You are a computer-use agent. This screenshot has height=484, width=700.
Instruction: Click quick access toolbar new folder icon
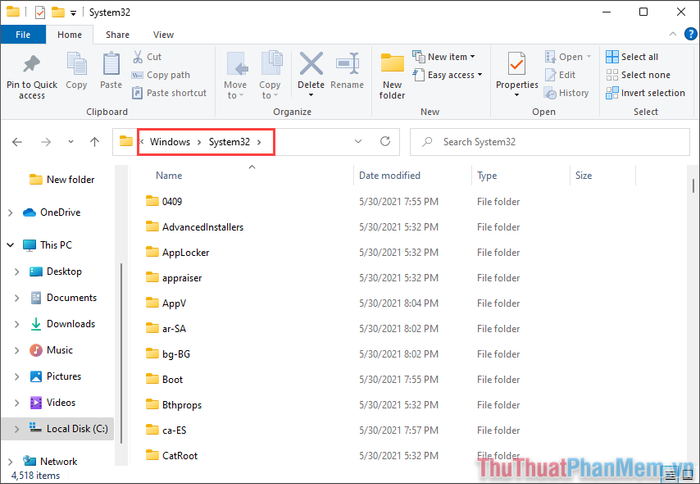point(58,12)
